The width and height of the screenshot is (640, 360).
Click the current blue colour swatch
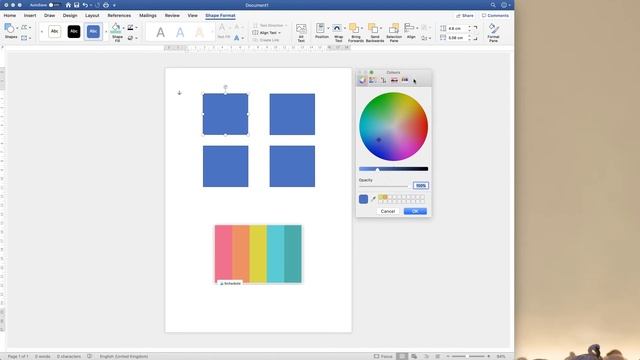click(363, 199)
